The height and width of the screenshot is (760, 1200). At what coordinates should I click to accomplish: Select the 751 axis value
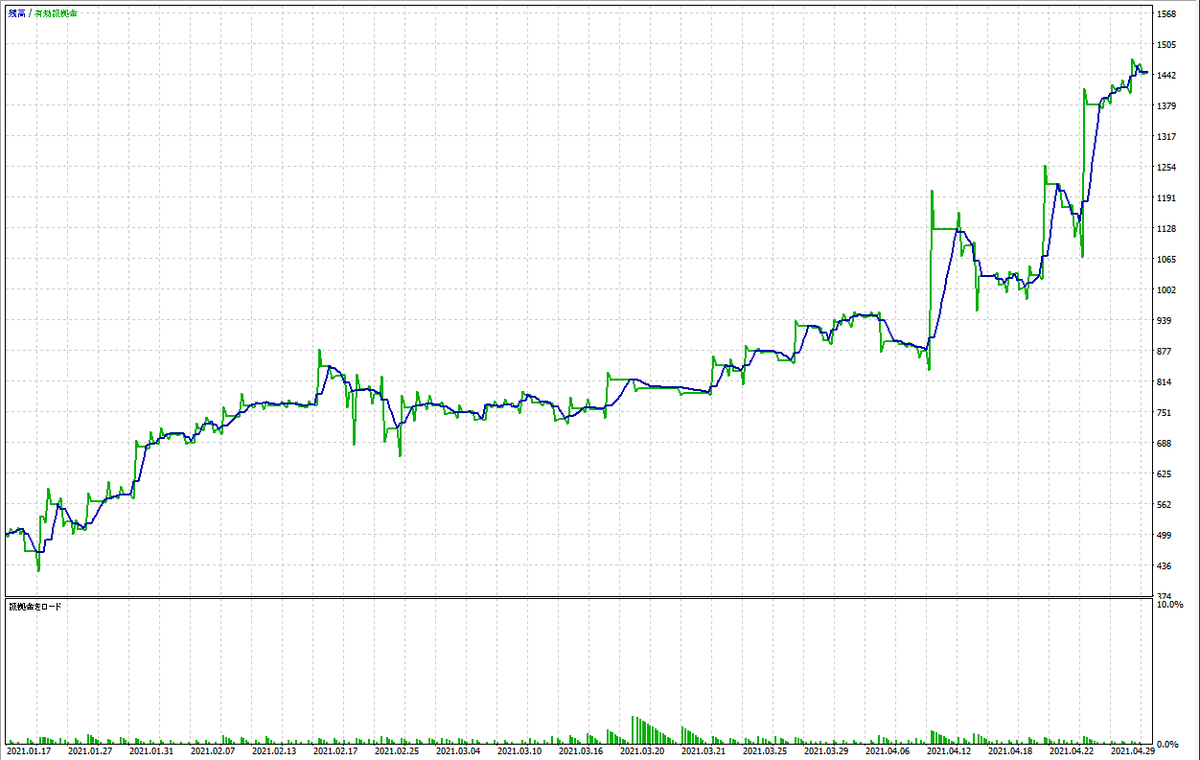(1164, 413)
